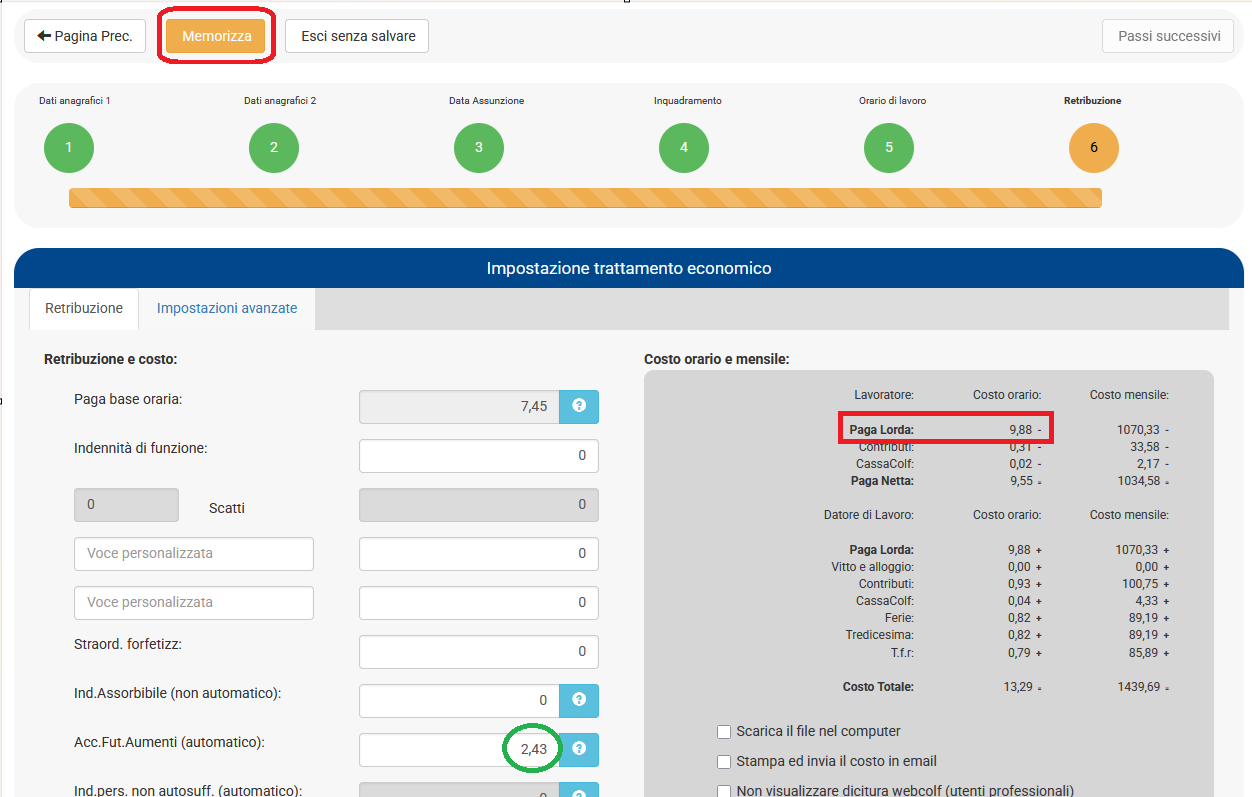The height and width of the screenshot is (797, 1252).
Task: Focus the Acc.Fut.Aumenti amount field
Action: (x=459, y=749)
